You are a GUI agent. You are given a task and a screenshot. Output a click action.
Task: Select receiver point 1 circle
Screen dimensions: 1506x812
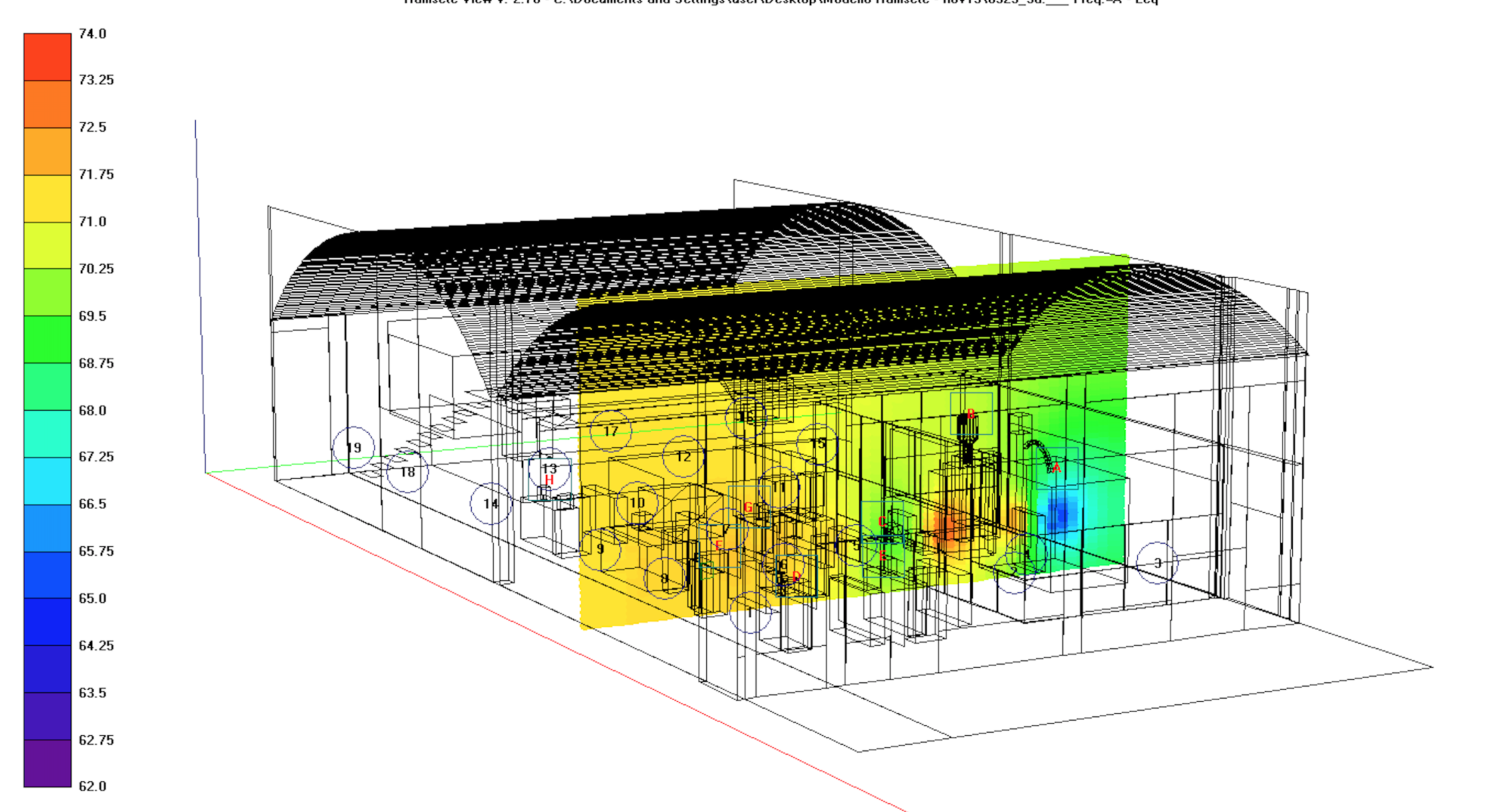(x=750, y=612)
